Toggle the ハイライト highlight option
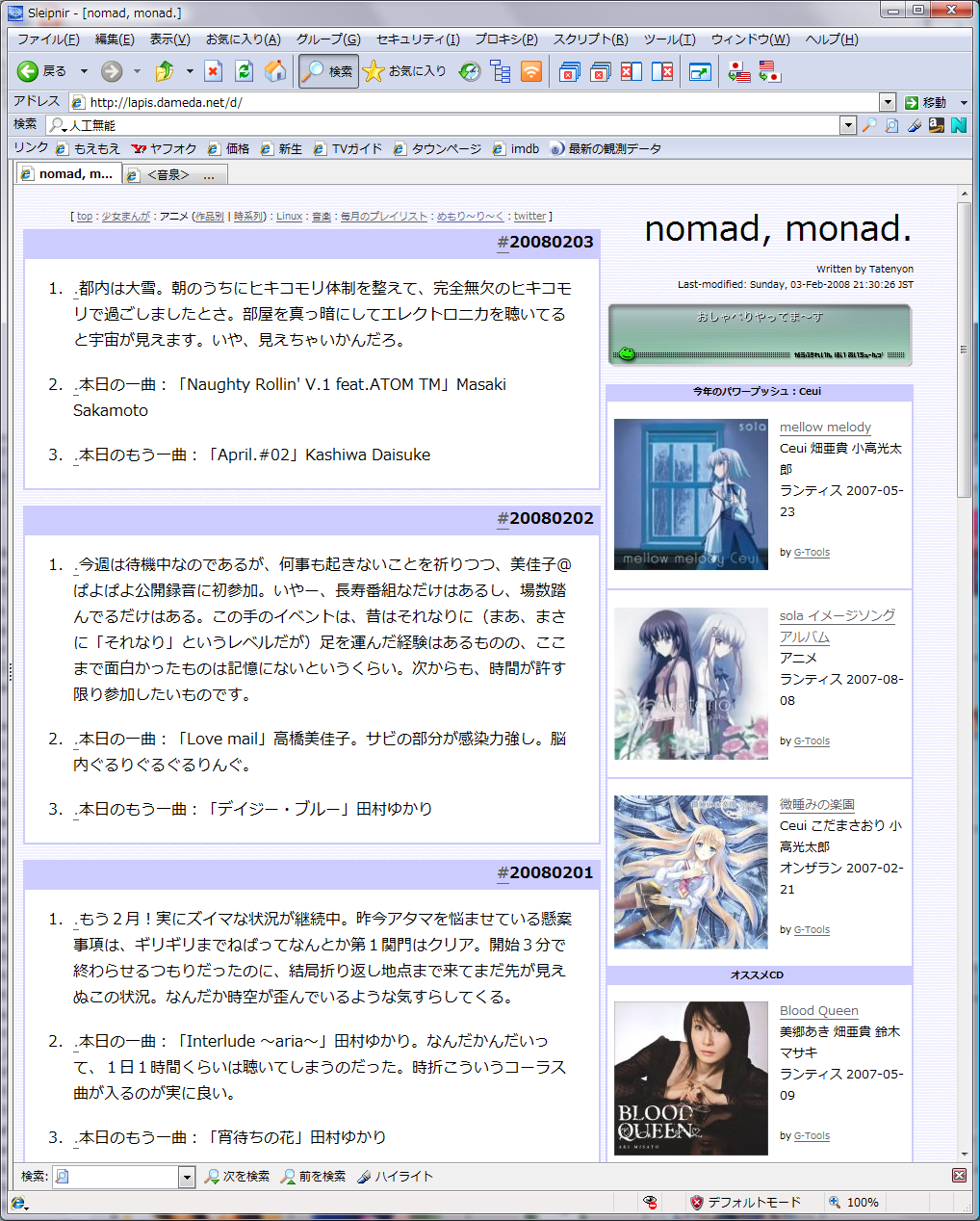The width and height of the screenshot is (980, 1221). tap(395, 1176)
